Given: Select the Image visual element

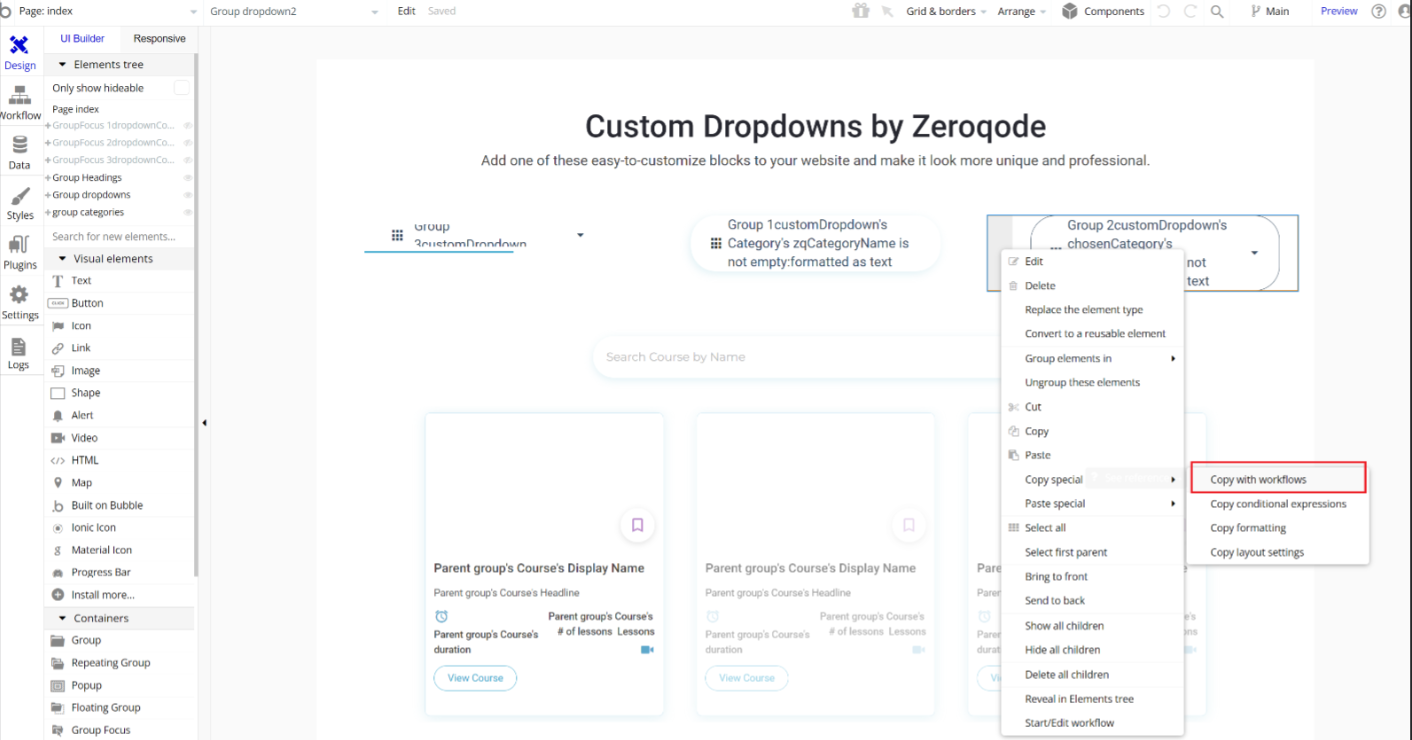Looking at the screenshot, I should pyautogui.click(x=85, y=371).
